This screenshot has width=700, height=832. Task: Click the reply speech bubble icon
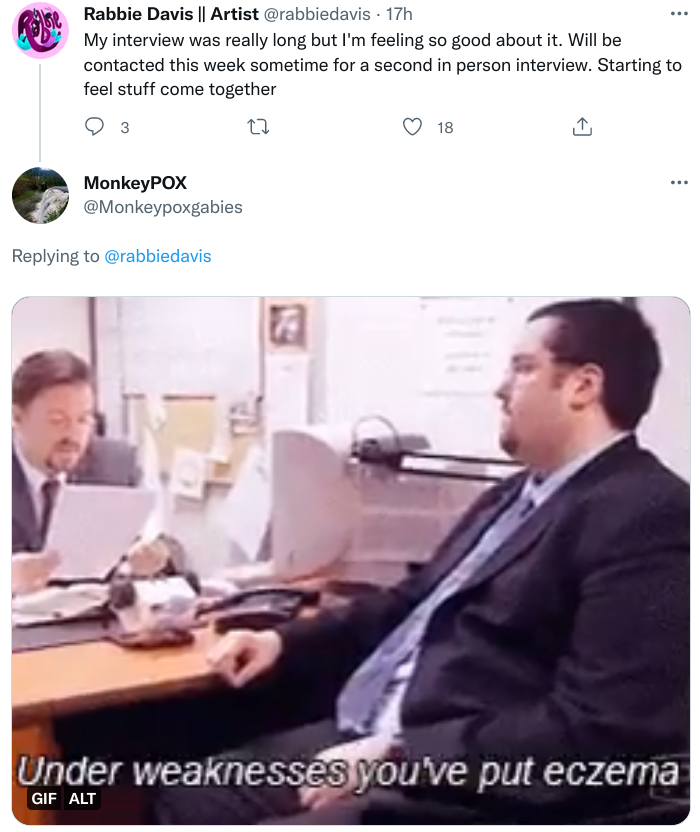[94, 127]
